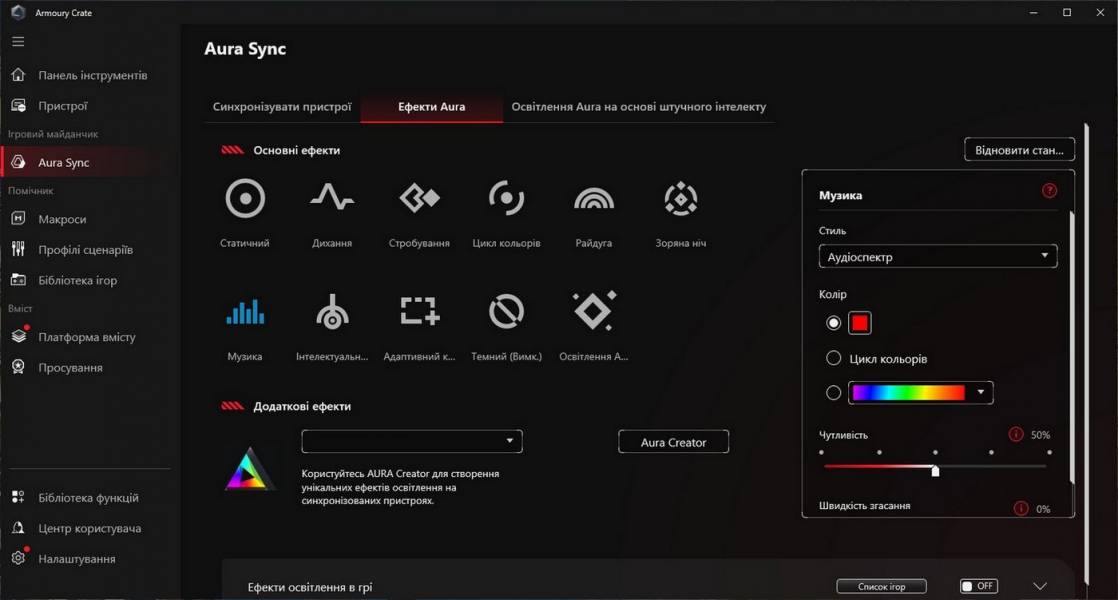The width and height of the screenshot is (1118, 600).
Task: Choose the Dark (Темний Вимк.) effect
Action: tap(506, 311)
